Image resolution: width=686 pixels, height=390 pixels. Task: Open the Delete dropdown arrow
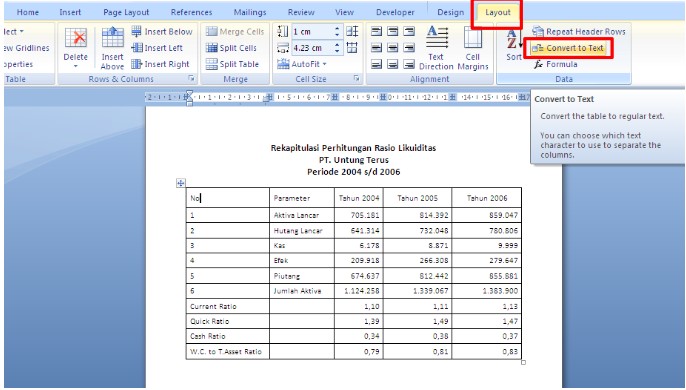[x=75, y=66]
